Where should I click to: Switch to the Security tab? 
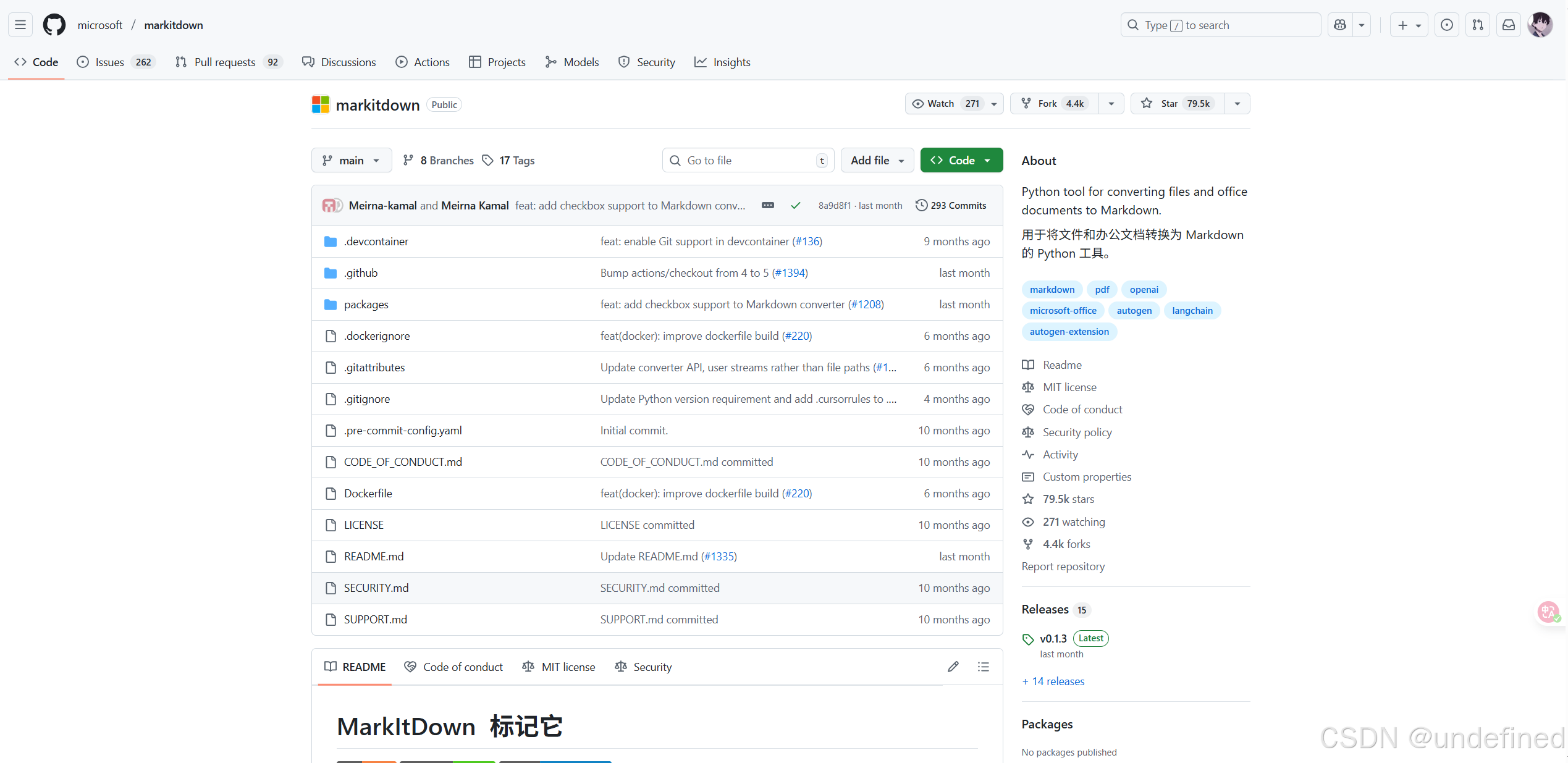pos(647,62)
